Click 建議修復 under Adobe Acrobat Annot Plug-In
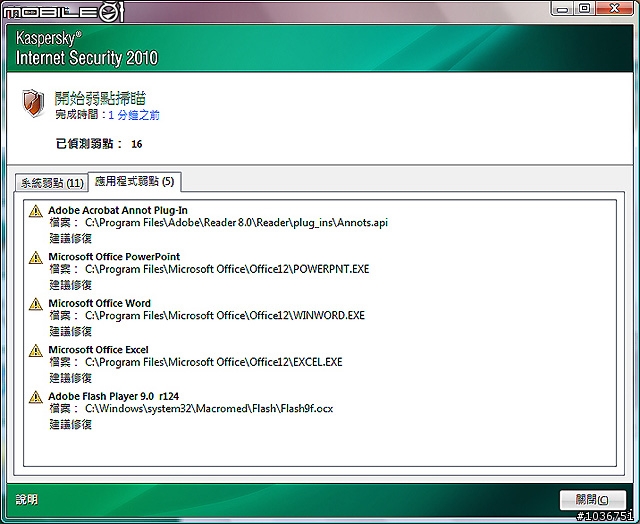 71,238
